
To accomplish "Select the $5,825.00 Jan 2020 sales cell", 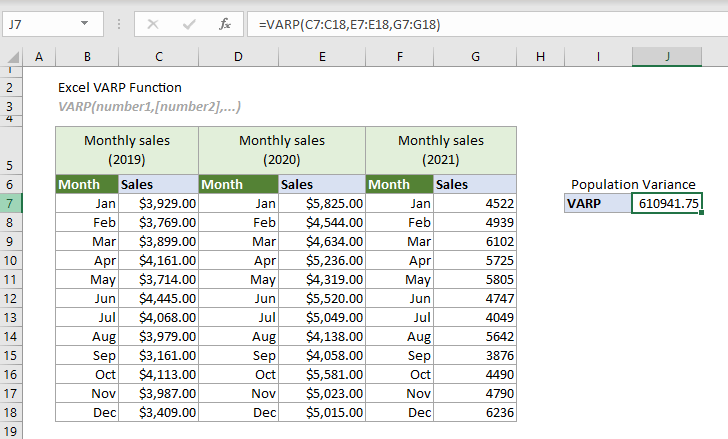I will (320, 203).
